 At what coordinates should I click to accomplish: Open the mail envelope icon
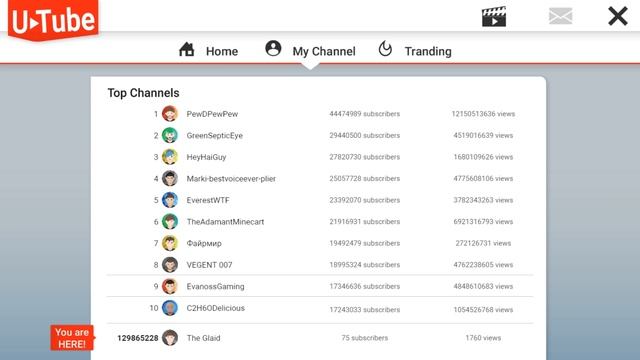[560, 16]
